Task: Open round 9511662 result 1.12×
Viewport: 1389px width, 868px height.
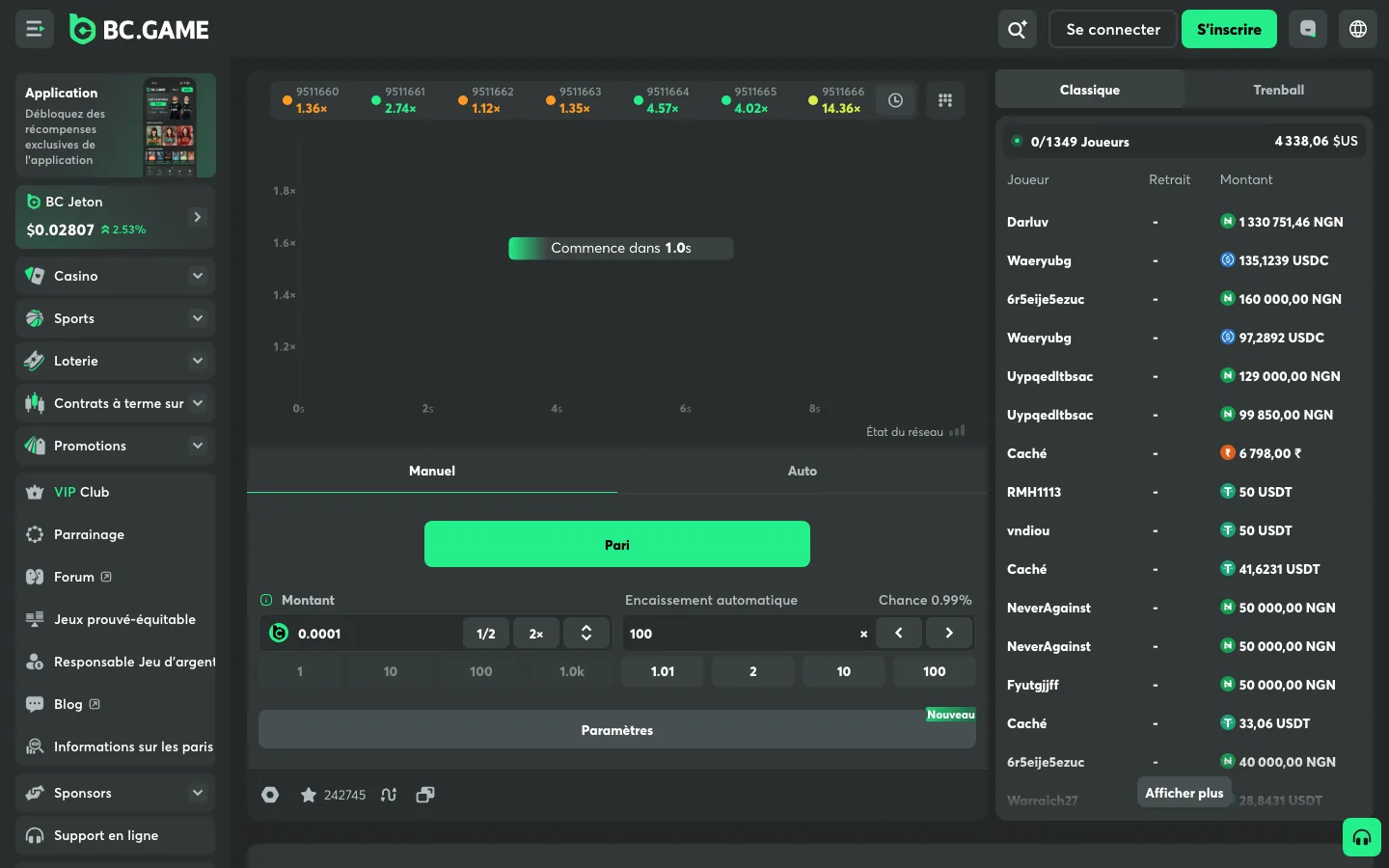Action: click(486, 100)
